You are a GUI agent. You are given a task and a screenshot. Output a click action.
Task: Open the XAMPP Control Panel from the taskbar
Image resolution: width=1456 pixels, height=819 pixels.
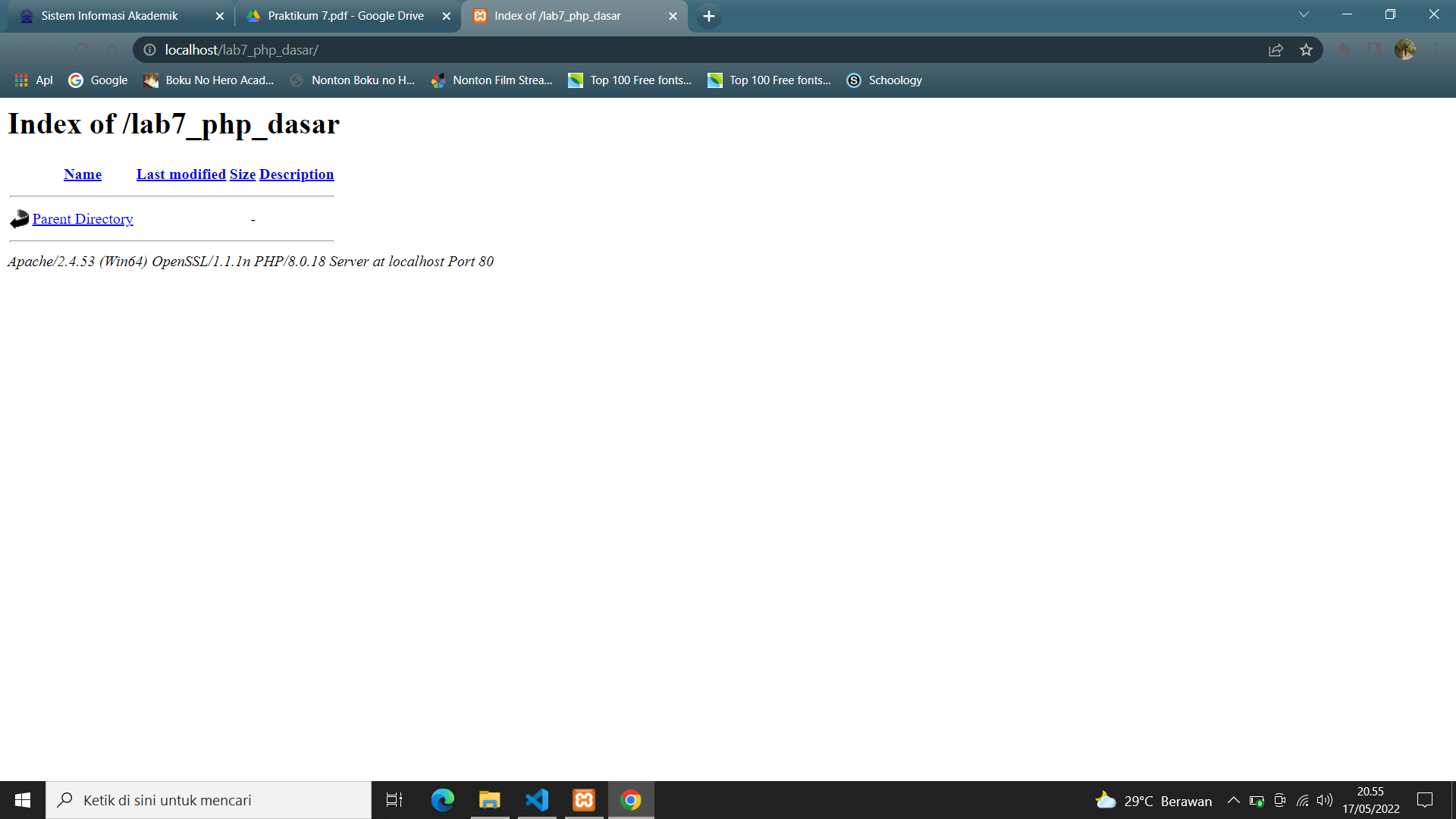(x=584, y=799)
